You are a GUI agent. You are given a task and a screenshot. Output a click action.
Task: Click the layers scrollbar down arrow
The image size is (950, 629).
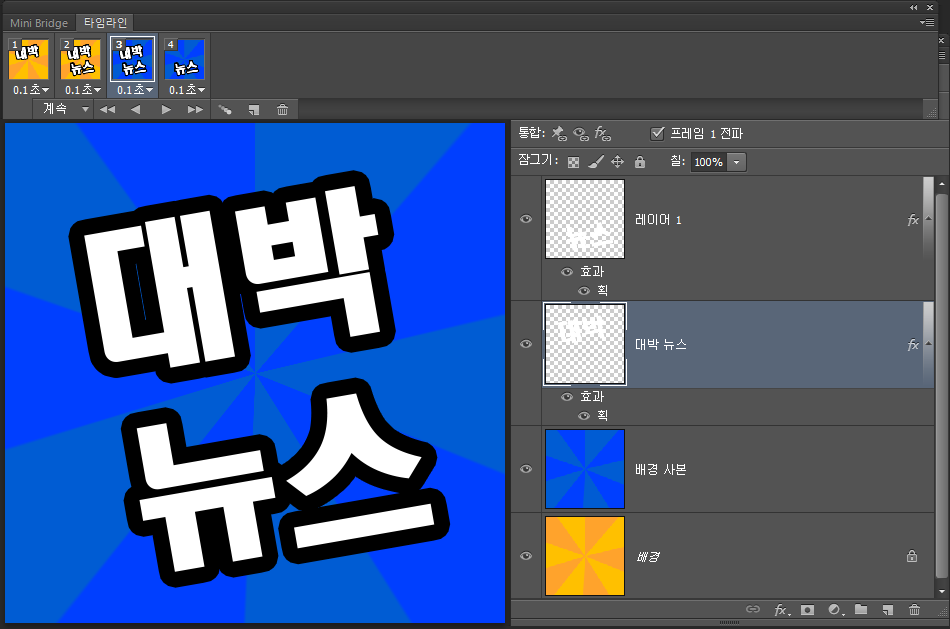coord(941,591)
